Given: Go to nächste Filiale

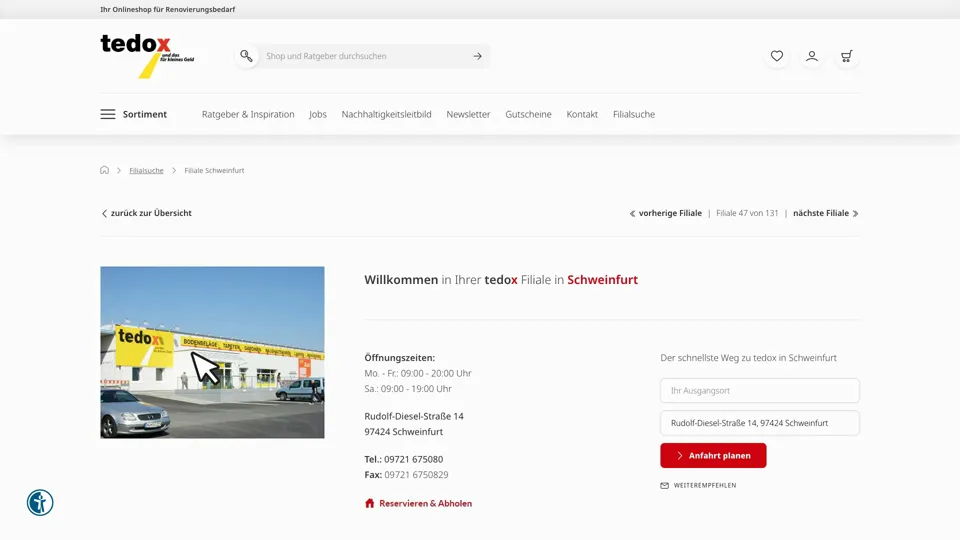Looking at the screenshot, I should point(826,213).
